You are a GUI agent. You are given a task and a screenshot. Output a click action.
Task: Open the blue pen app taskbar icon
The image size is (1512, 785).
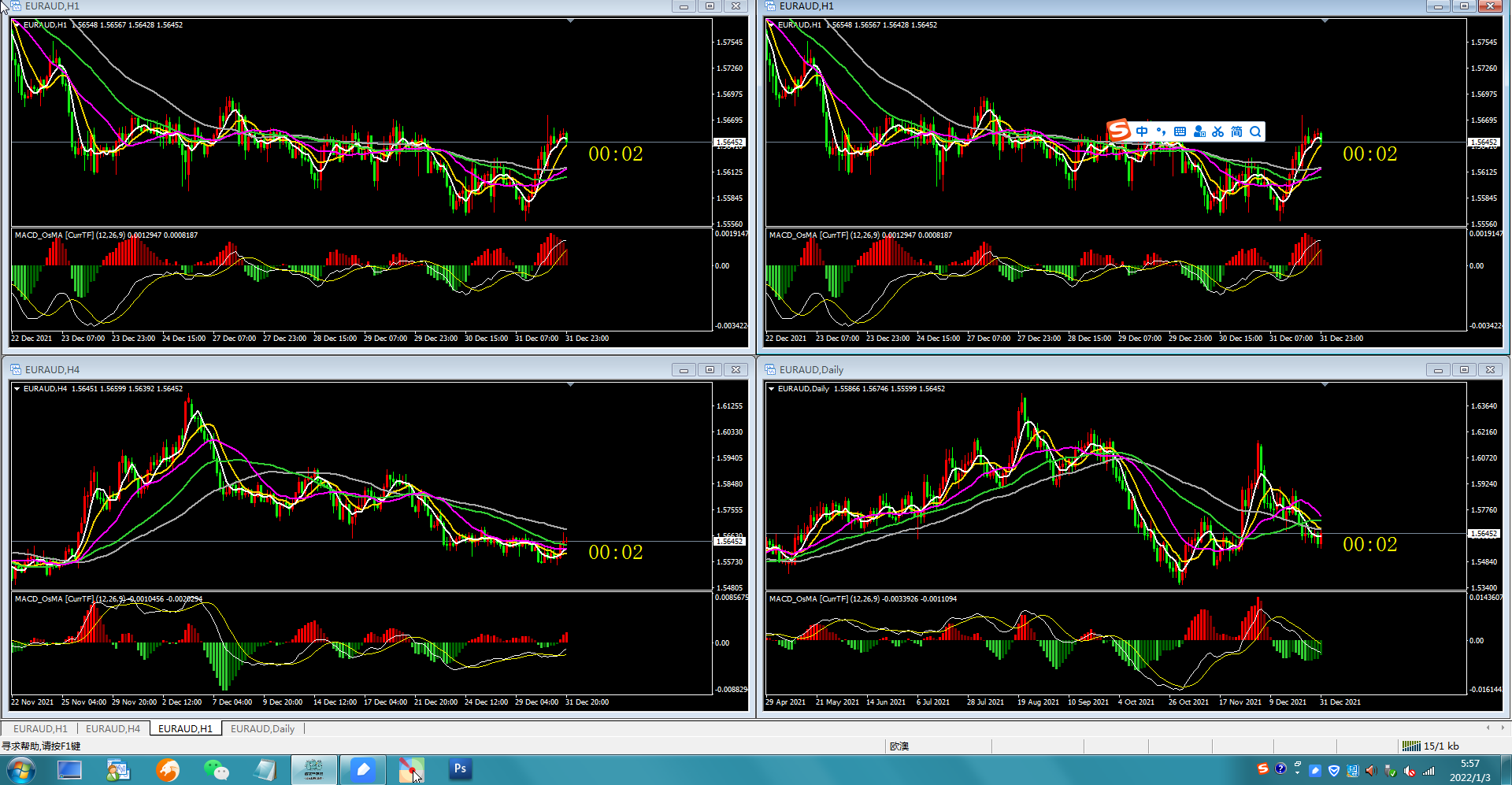click(362, 769)
